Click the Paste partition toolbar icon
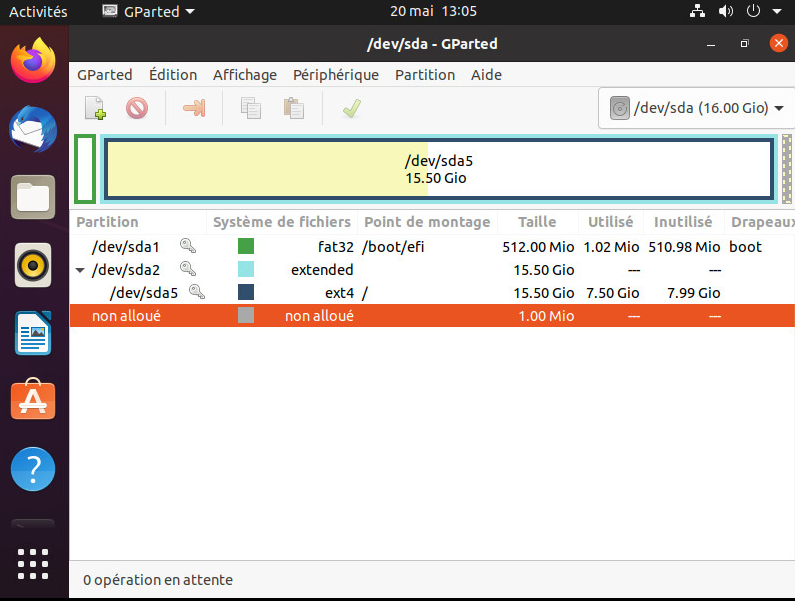 pos(294,108)
